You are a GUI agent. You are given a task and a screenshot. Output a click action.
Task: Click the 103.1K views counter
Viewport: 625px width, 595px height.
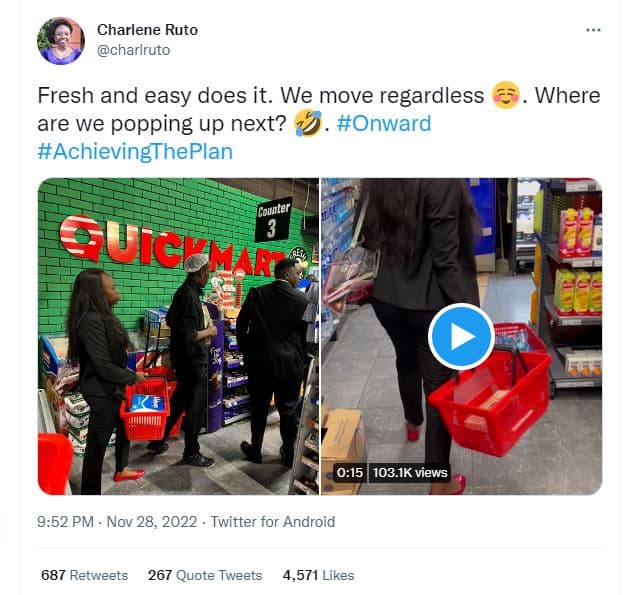coord(410,473)
